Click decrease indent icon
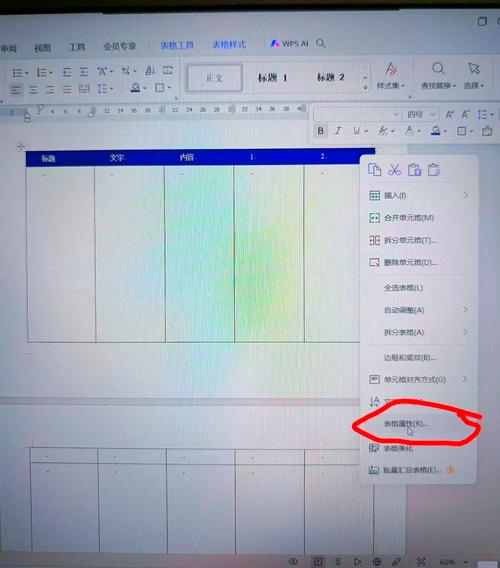The image size is (500, 568). point(67,72)
